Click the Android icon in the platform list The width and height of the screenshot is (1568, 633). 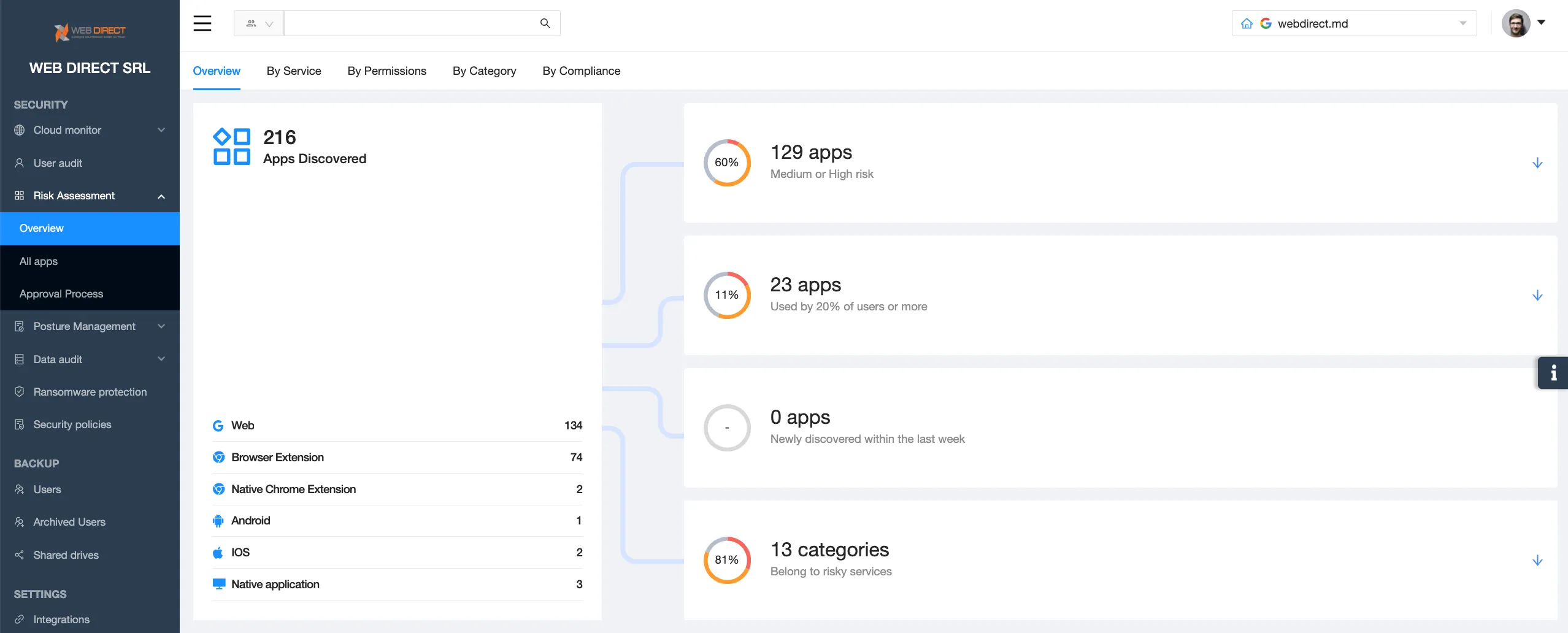218,520
